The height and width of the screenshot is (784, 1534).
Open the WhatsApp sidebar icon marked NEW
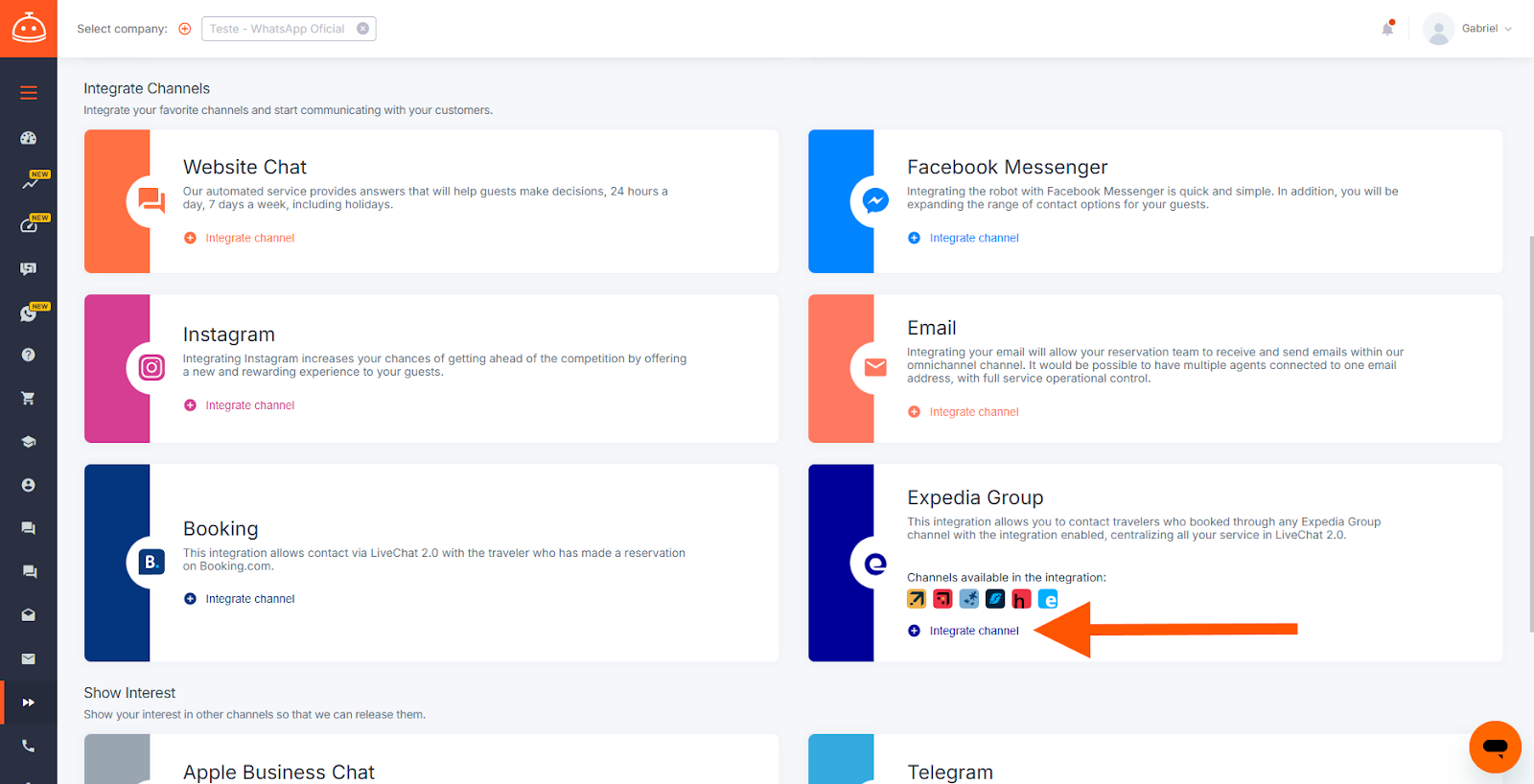pos(30,313)
